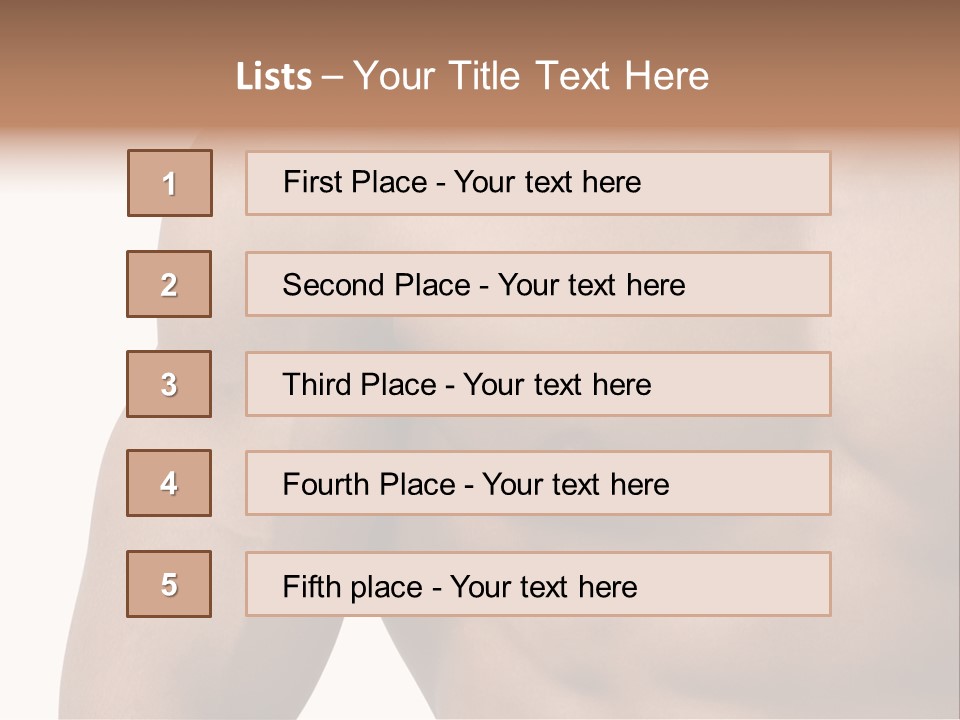Click the 'Fifth place' words
Image resolution: width=960 pixels, height=720 pixels.
(x=352, y=586)
